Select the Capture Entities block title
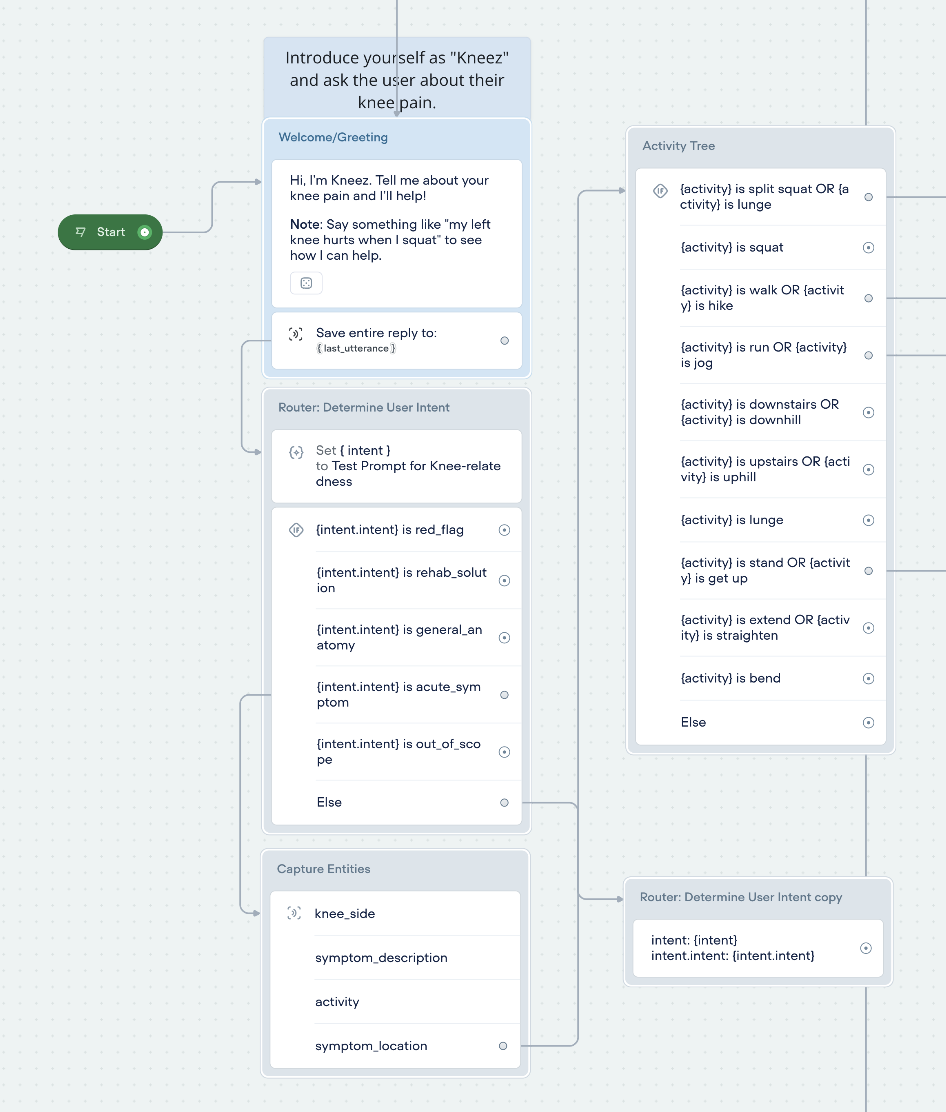 tap(324, 869)
